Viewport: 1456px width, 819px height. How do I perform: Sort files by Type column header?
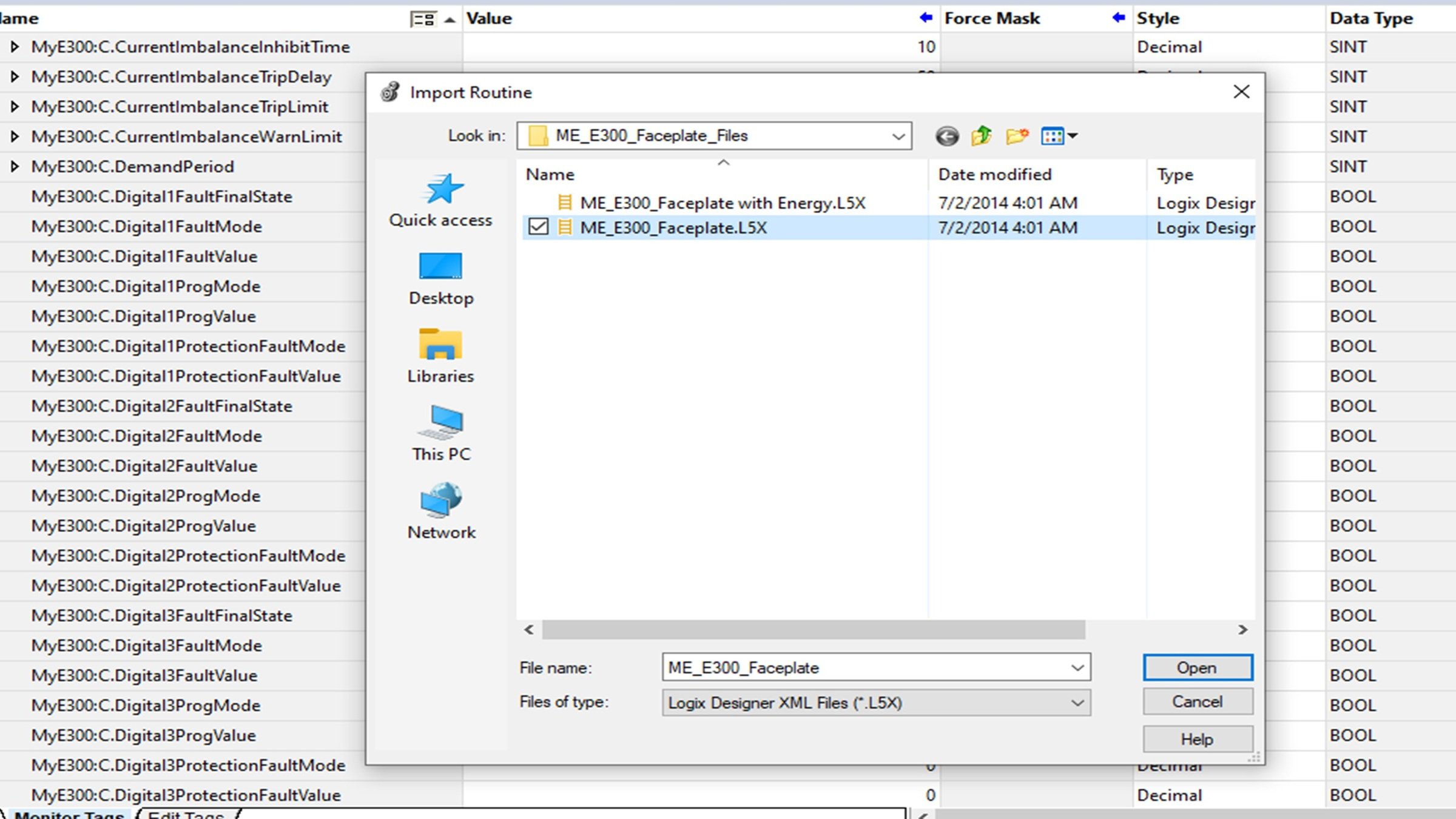1201,174
